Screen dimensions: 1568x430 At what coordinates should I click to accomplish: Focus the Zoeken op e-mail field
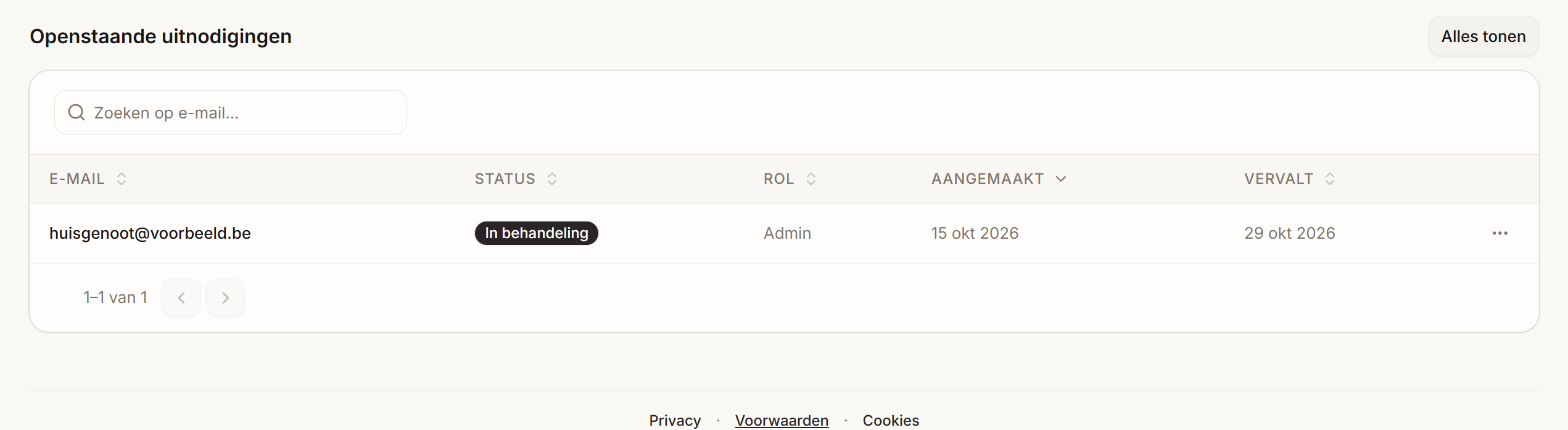[230, 113]
